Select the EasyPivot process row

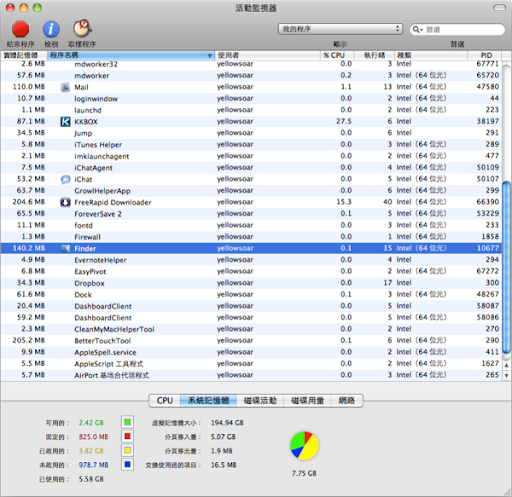point(251,272)
